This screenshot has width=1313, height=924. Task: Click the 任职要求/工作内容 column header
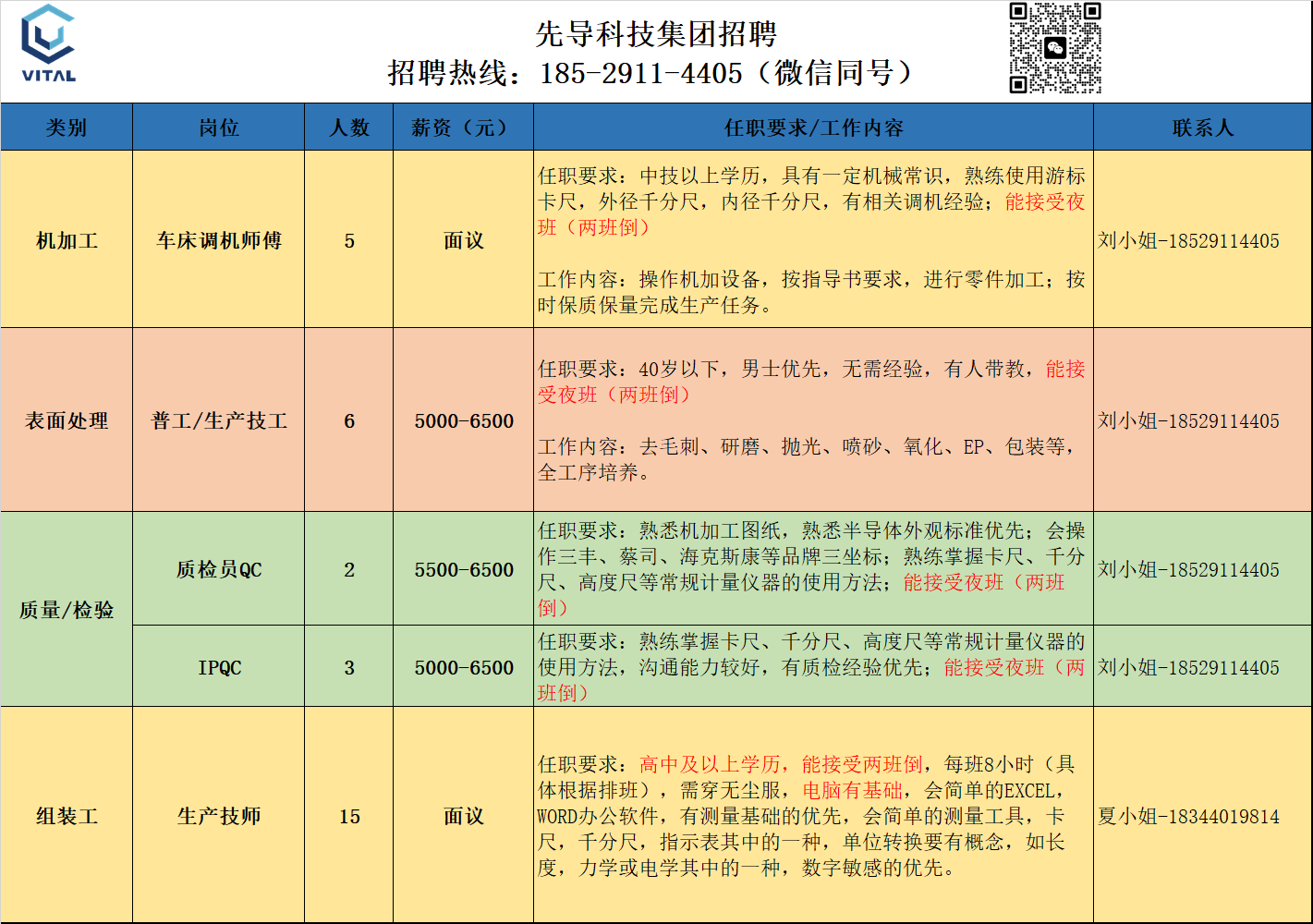(x=813, y=128)
